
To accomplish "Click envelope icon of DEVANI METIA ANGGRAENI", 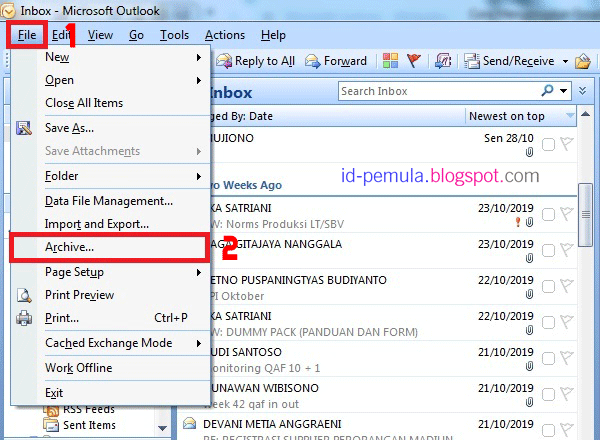I will pos(189,424).
